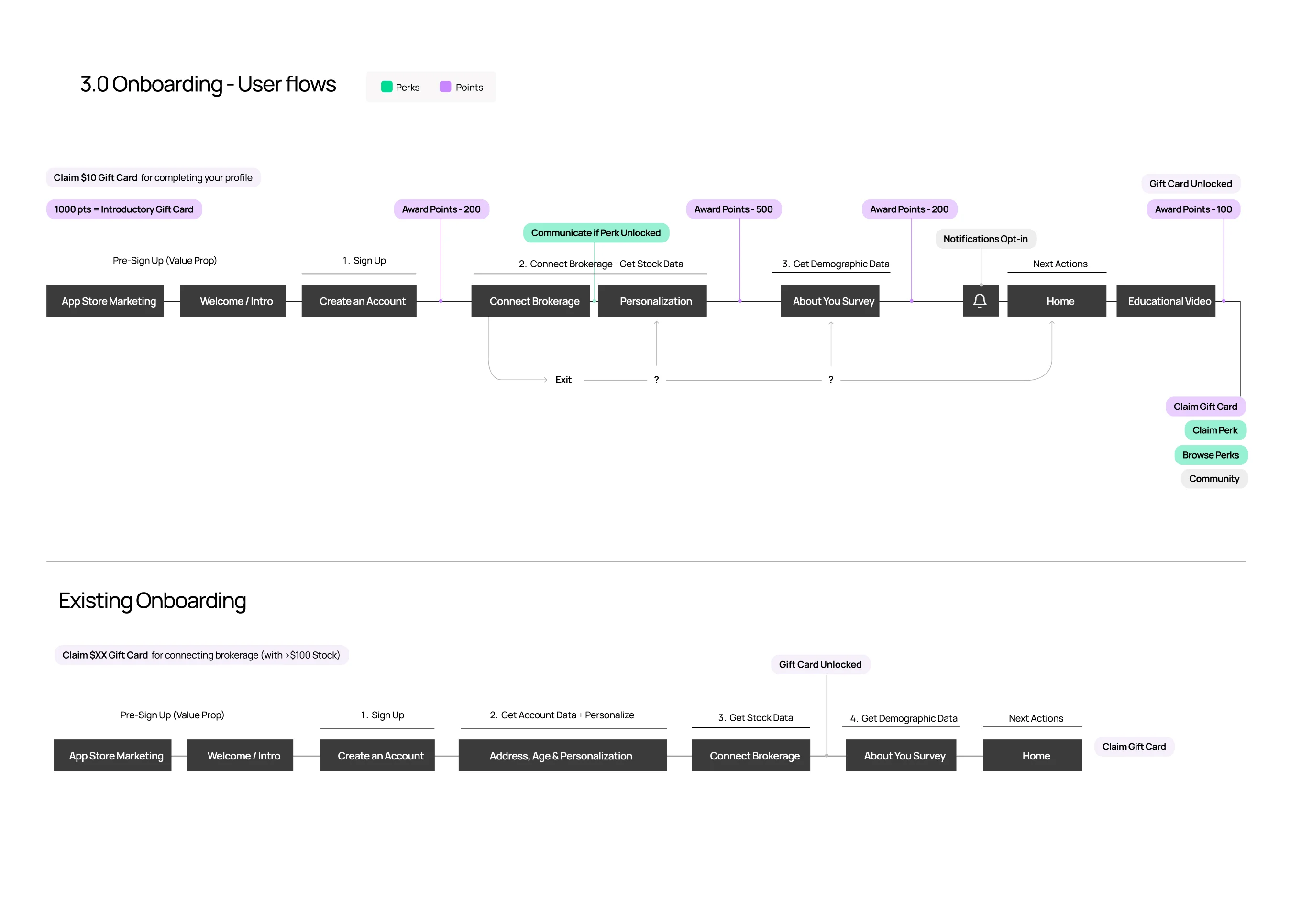
Task: Select the Existing Onboarding section heading
Action: click(152, 600)
